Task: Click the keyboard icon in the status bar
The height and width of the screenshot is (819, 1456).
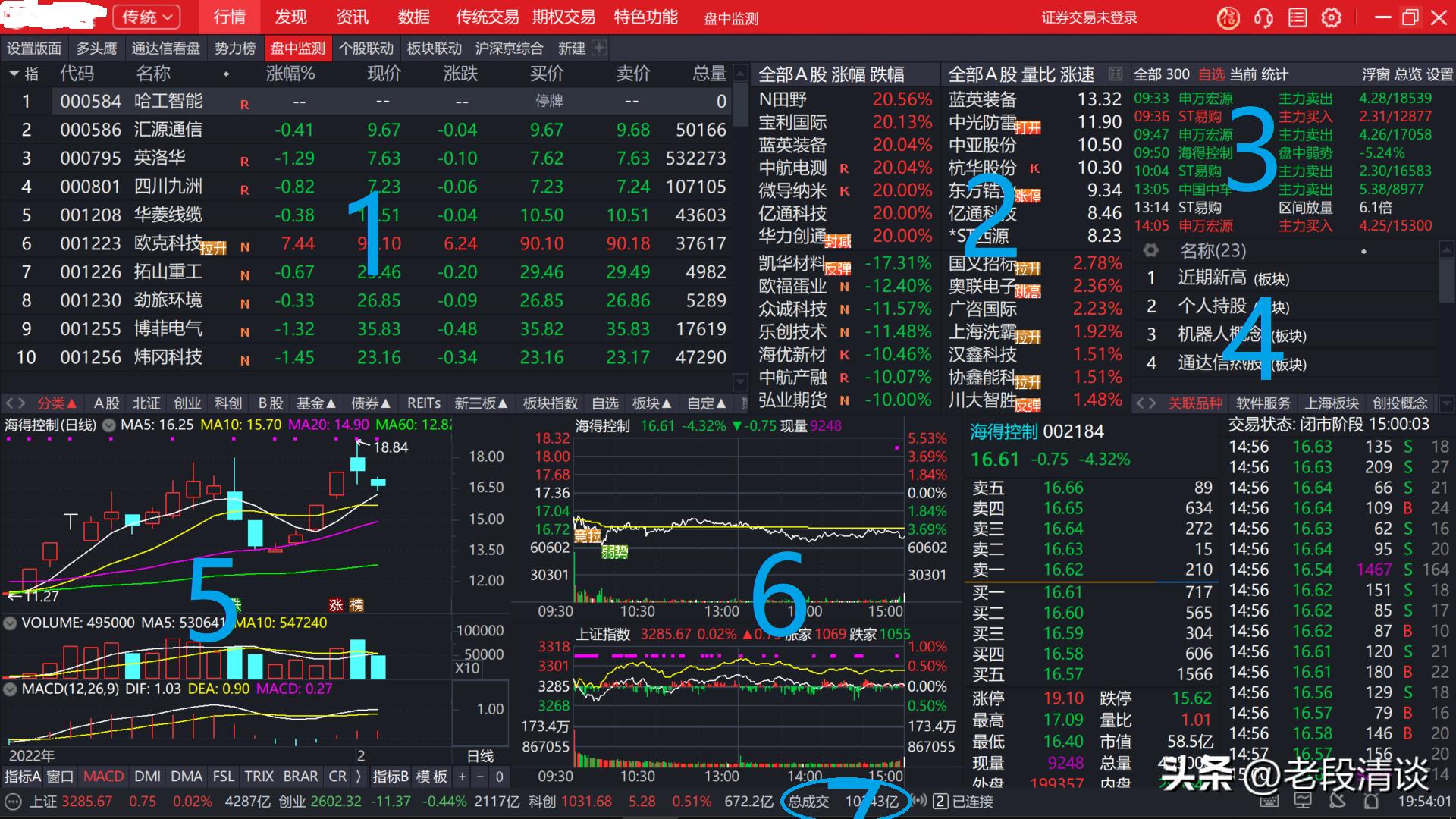Action: pyautogui.click(x=1268, y=802)
